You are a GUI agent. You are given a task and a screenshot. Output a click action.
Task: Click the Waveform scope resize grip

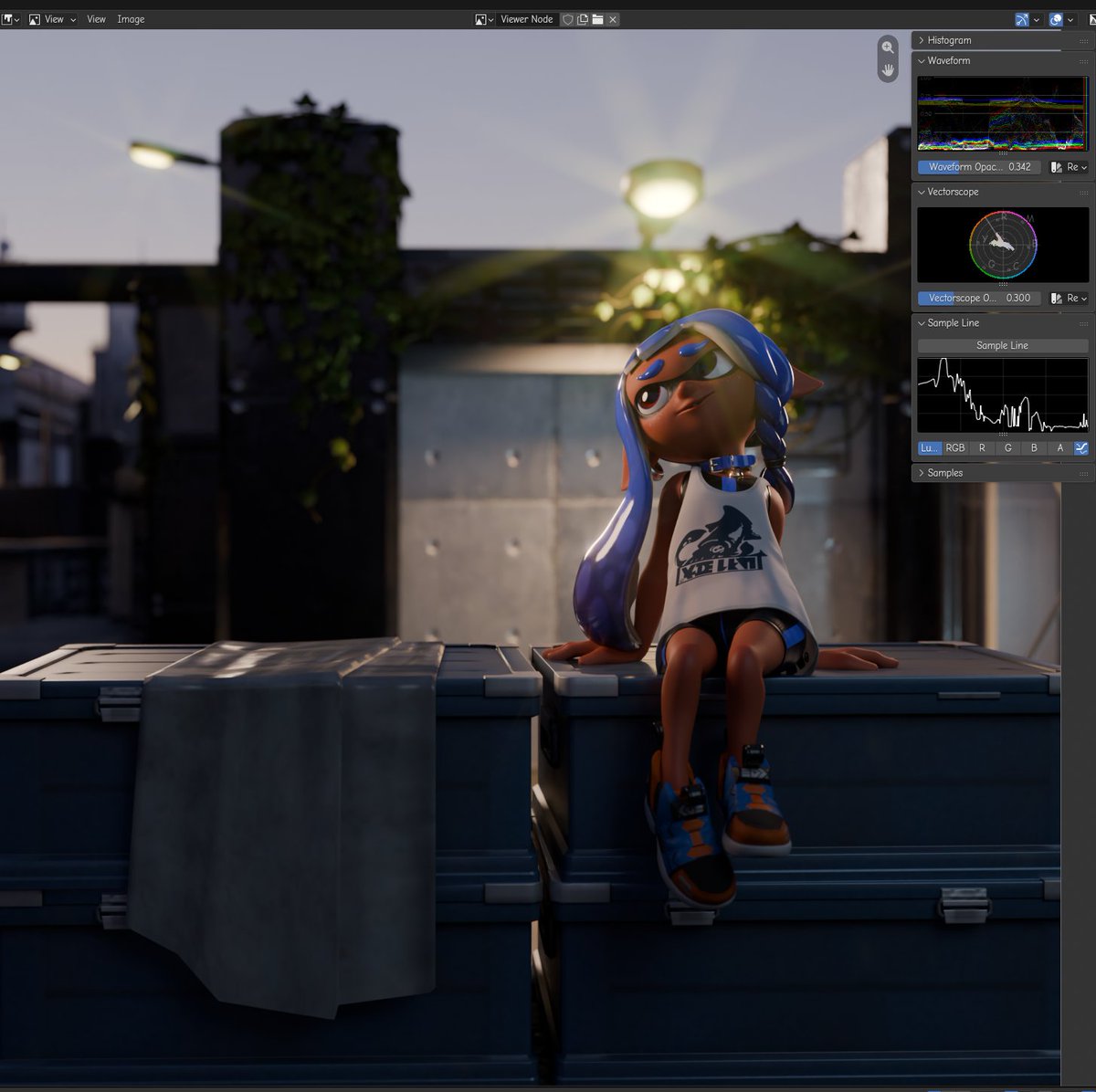1003,155
